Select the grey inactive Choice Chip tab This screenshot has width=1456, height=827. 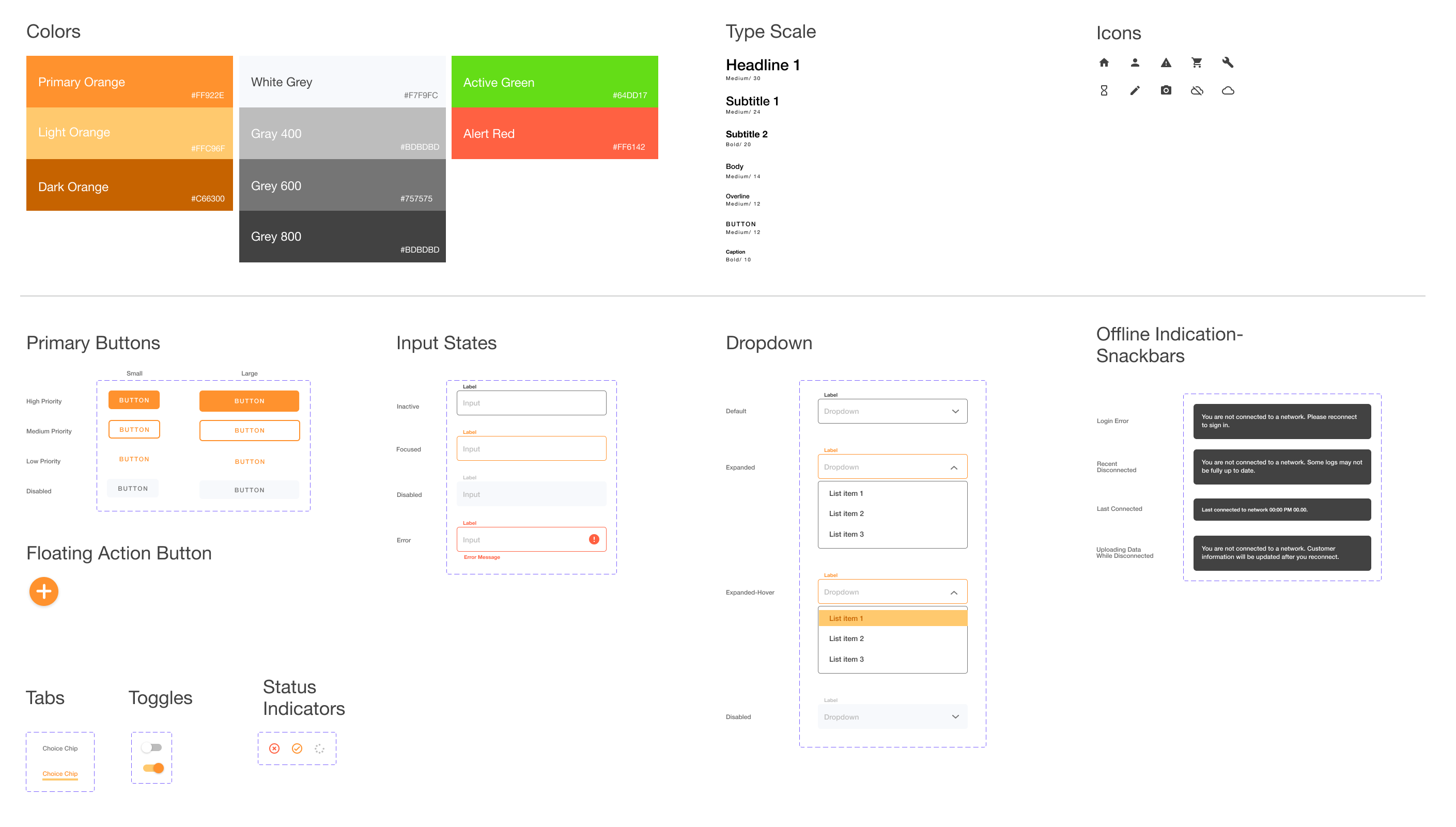click(x=59, y=748)
